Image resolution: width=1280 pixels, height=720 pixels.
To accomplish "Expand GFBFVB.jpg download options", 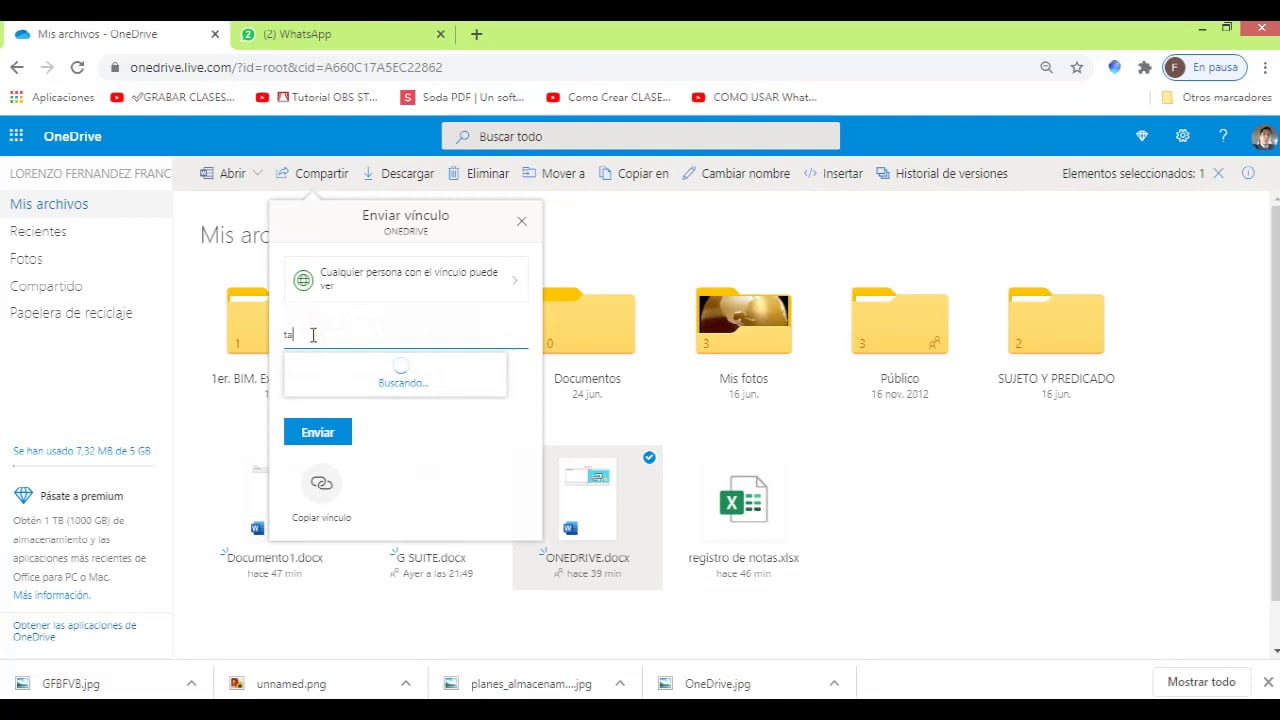I will pos(191,684).
